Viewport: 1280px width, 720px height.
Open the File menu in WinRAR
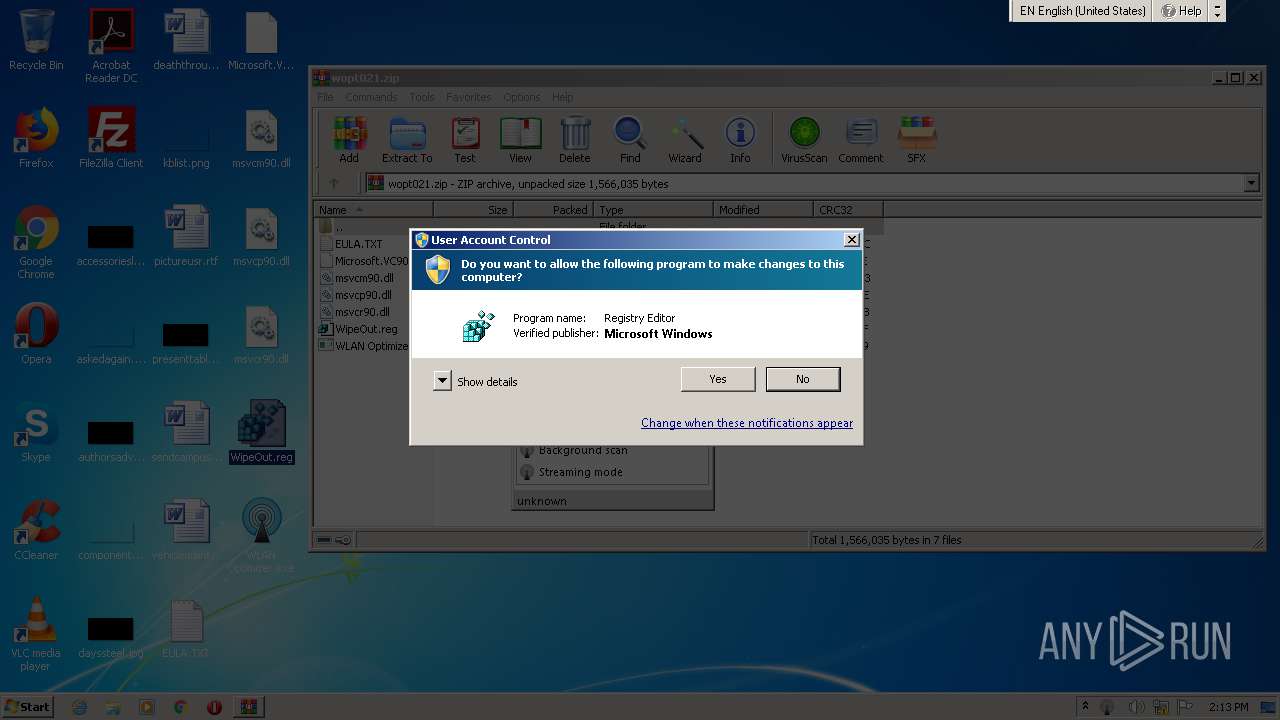coord(325,97)
